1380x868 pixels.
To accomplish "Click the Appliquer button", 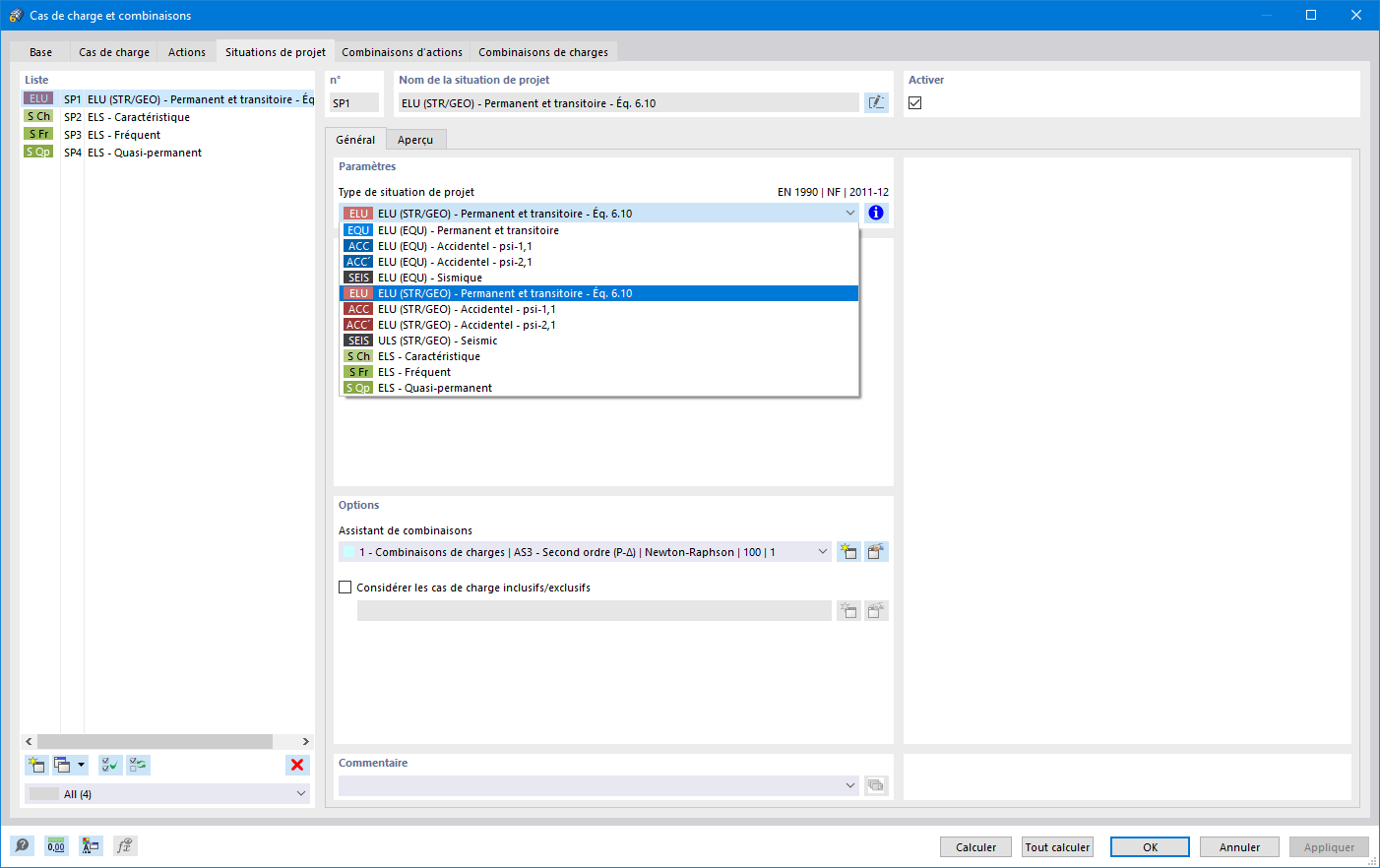I will (x=1329, y=846).
